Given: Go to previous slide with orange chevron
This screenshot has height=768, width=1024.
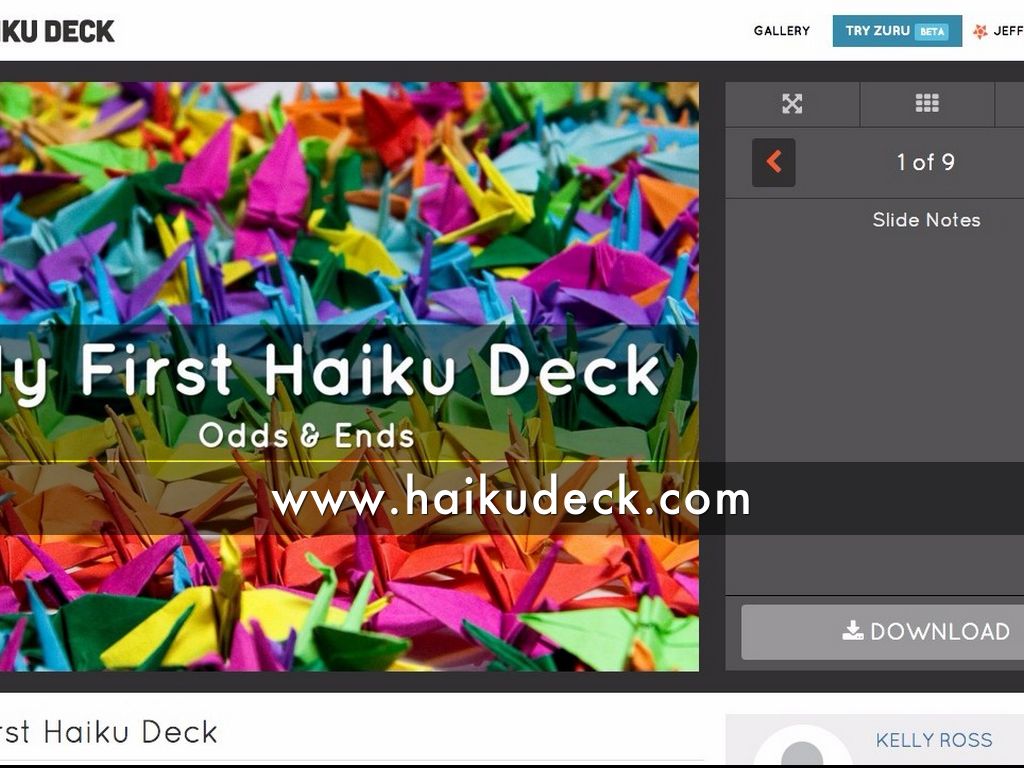Looking at the screenshot, I should click(774, 162).
